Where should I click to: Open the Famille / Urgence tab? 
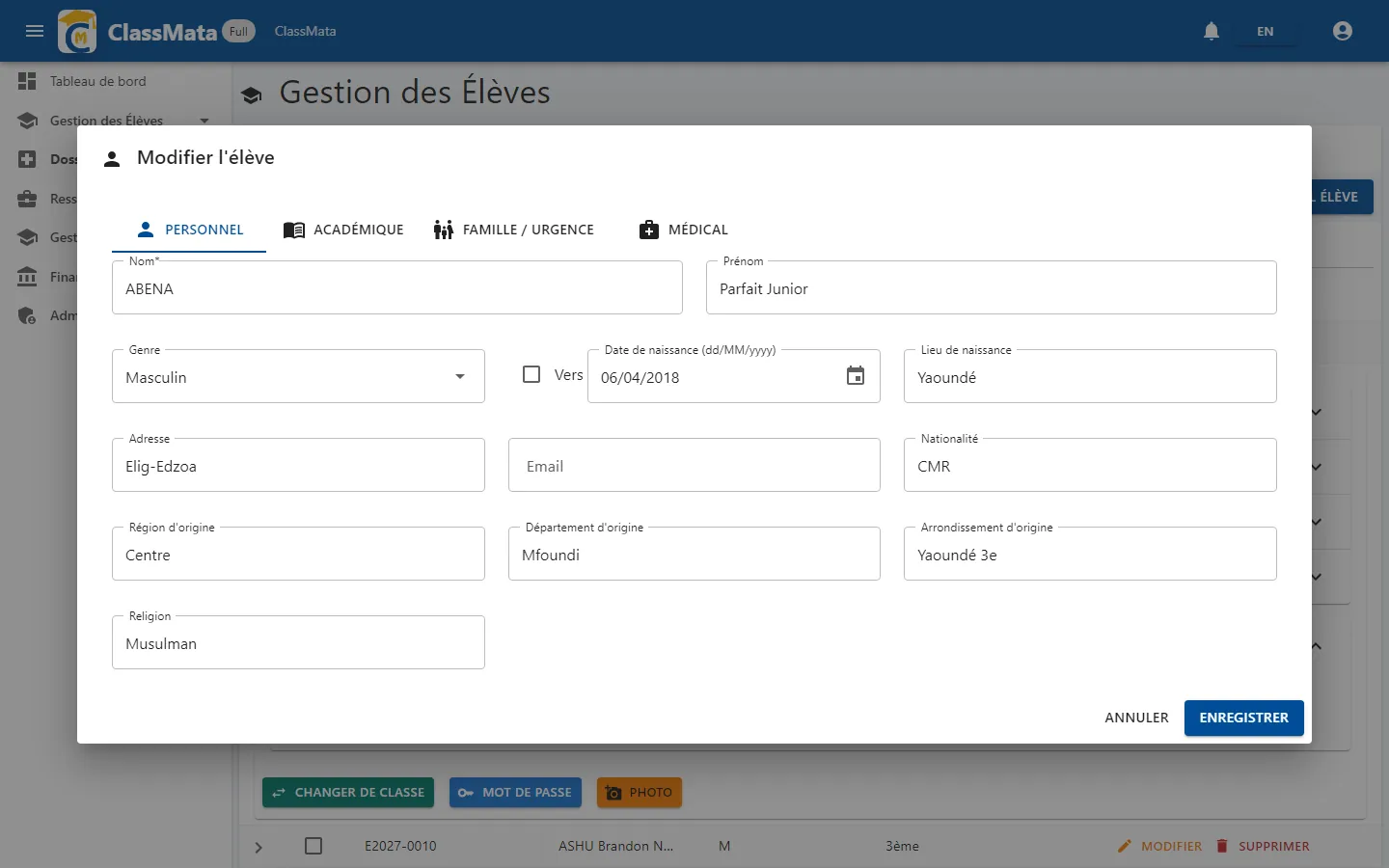coord(514,230)
